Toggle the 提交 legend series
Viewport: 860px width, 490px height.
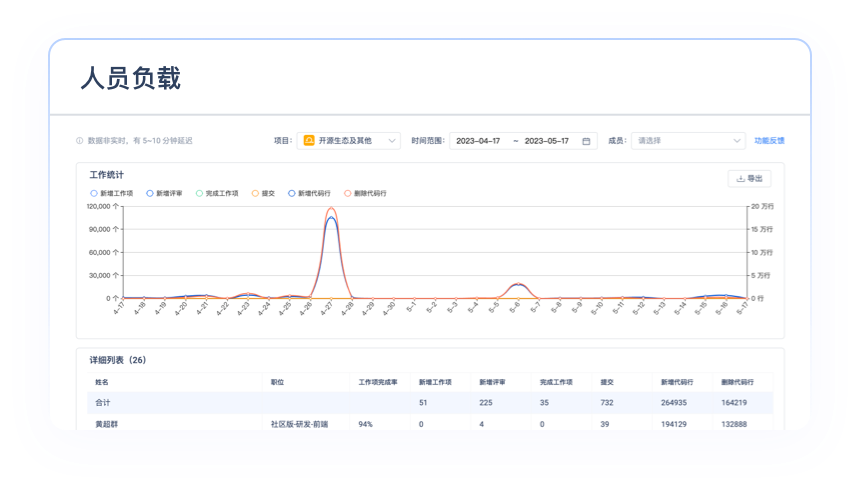click(263, 193)
